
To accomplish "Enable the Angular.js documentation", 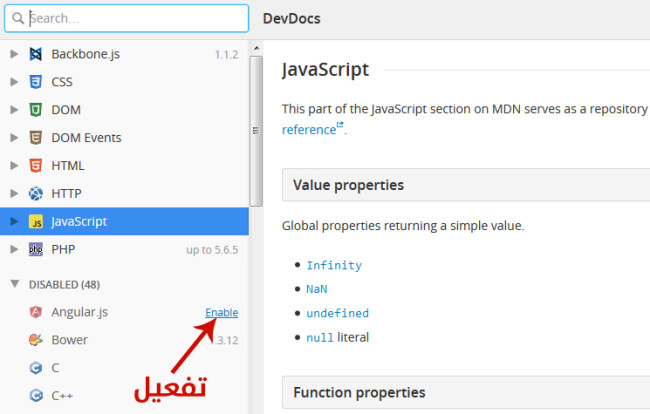I will pos(222,312).
